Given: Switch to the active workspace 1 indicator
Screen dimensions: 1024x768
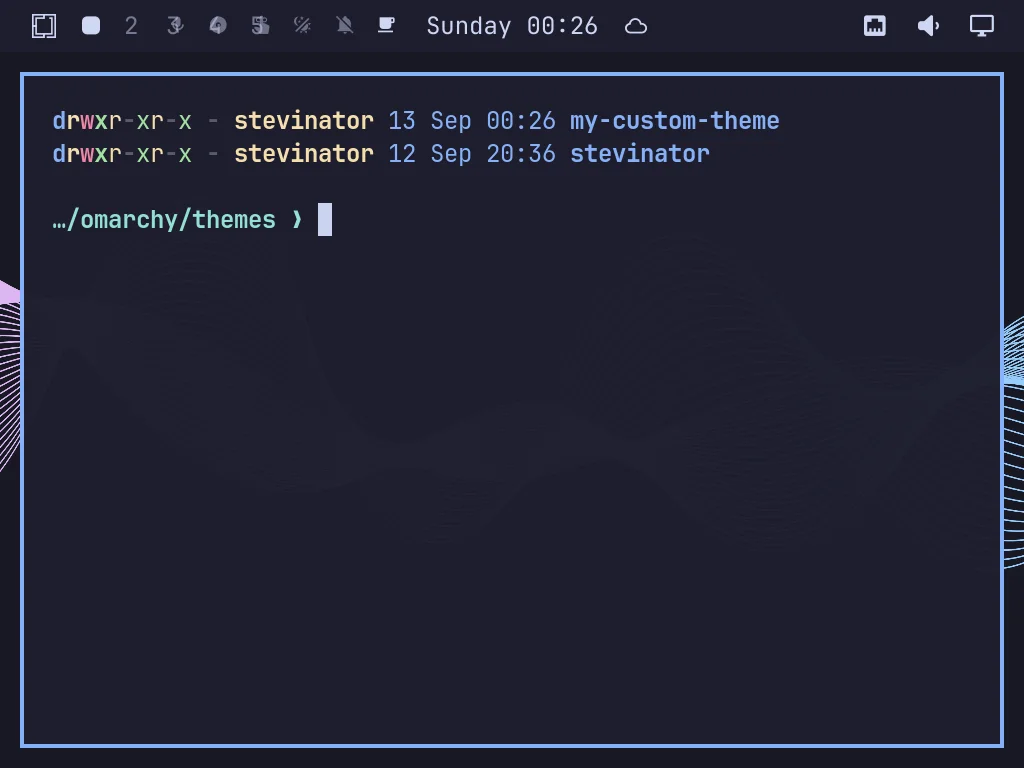Looking at the screenshot, I should tap(91, 26).
